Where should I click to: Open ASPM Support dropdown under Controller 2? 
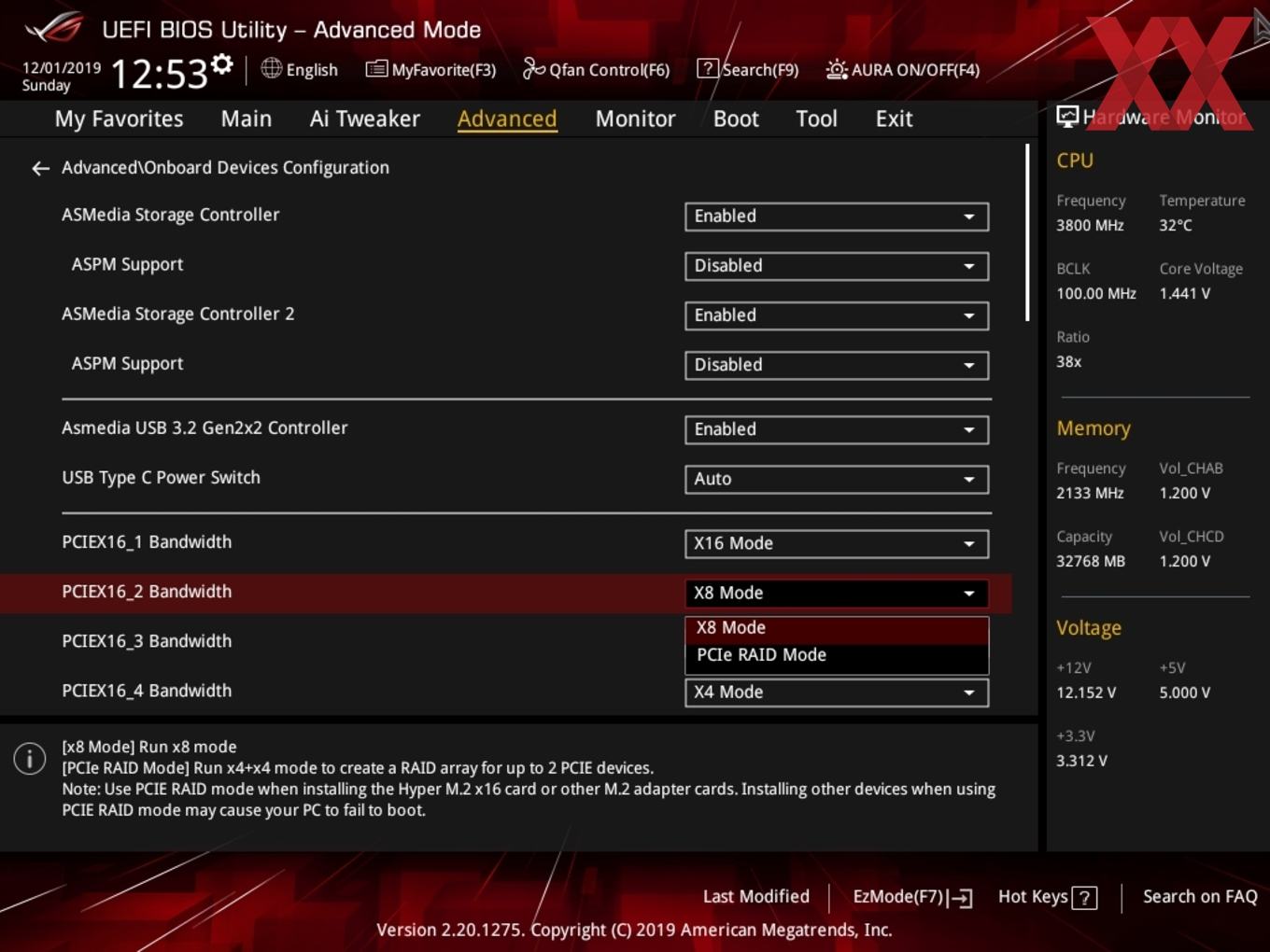point(837,365)
